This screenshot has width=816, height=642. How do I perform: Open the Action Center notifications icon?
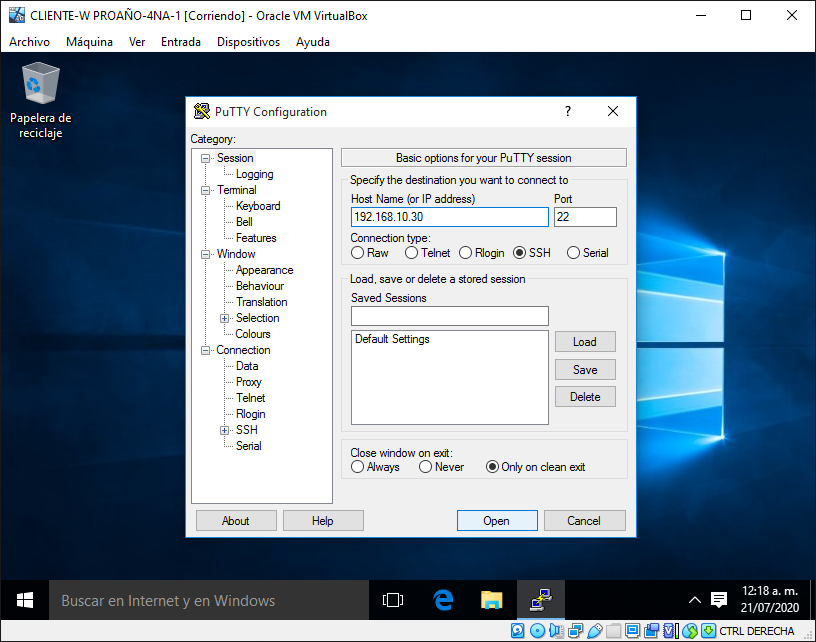click(719, 600)
